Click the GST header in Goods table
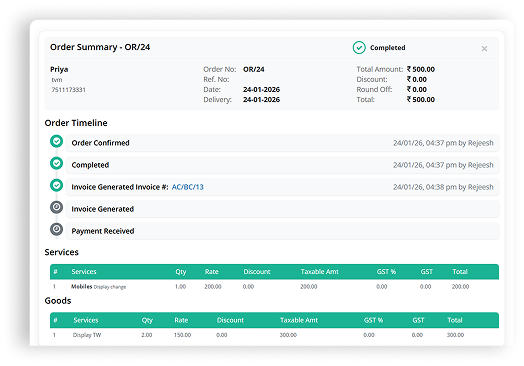 (x=418, y=320)
